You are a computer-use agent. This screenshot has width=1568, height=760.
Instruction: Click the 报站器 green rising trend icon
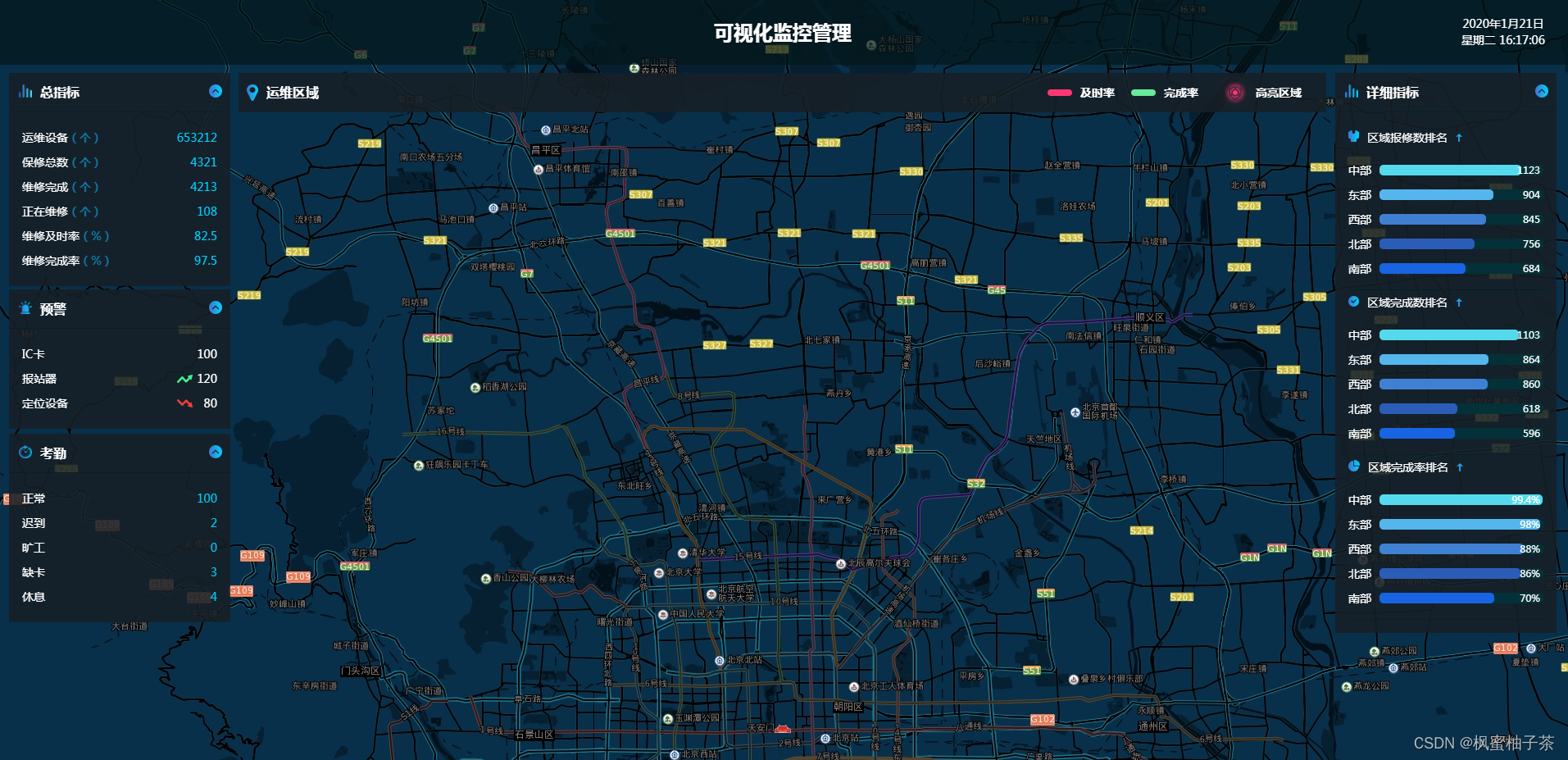click(x=184, y=379)
